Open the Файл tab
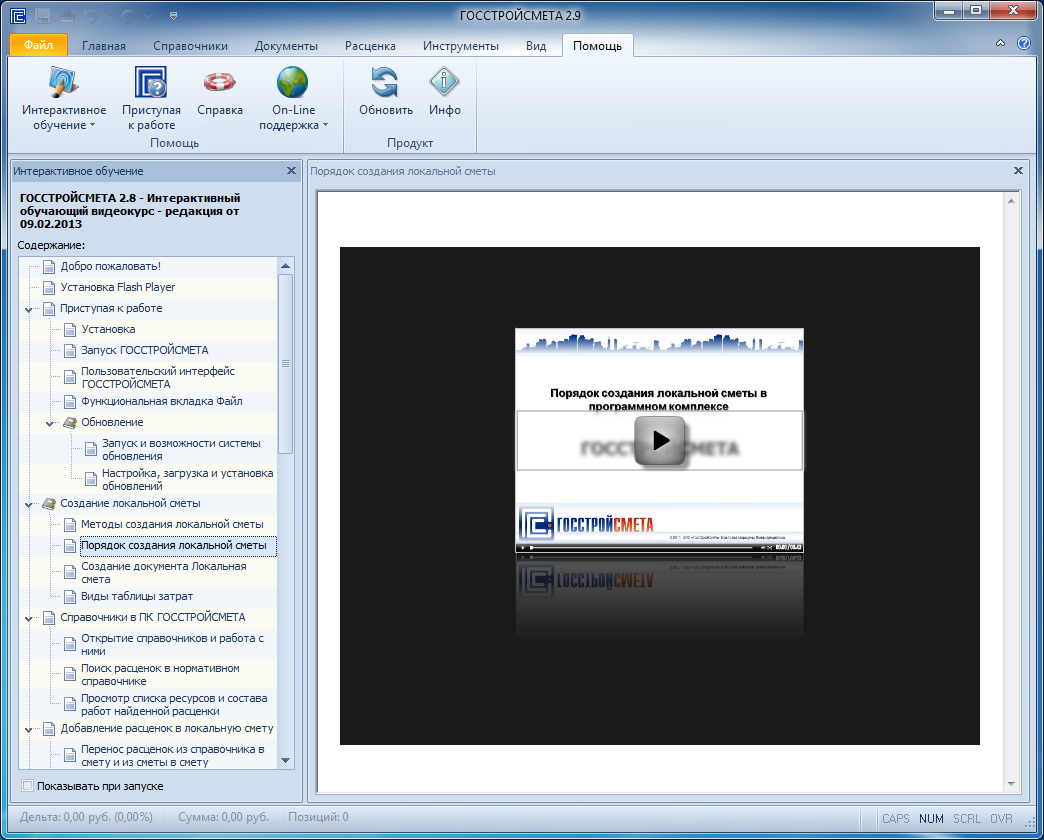The image size is (1044, 840). 39,45
